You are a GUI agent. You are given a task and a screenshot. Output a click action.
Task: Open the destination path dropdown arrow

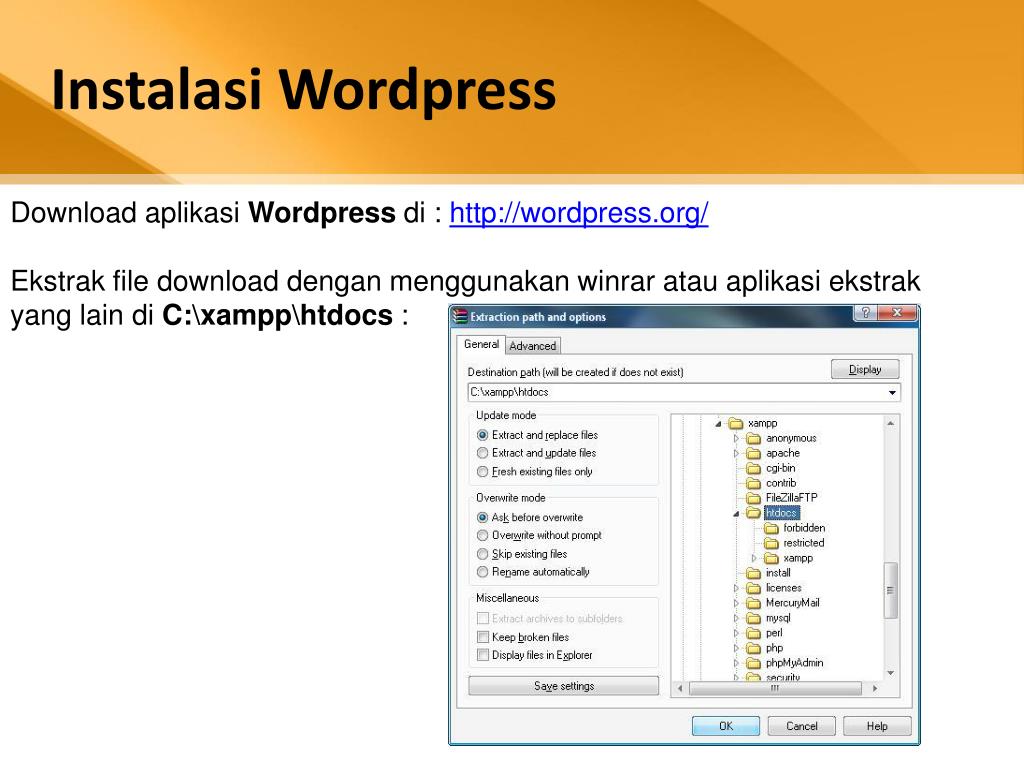(892, 392)
